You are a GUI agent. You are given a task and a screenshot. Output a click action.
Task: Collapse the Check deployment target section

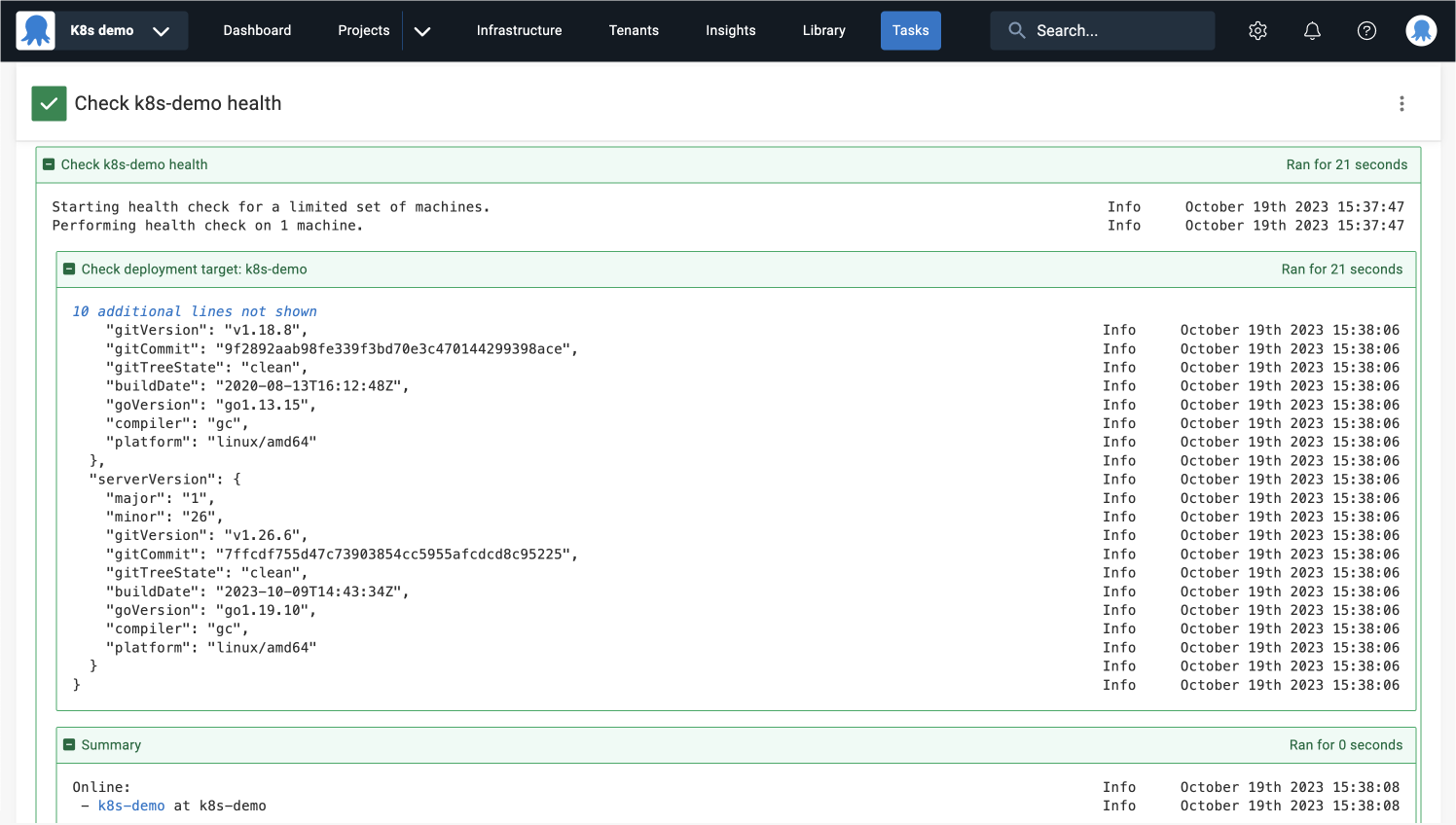click(x=69, y=269)
